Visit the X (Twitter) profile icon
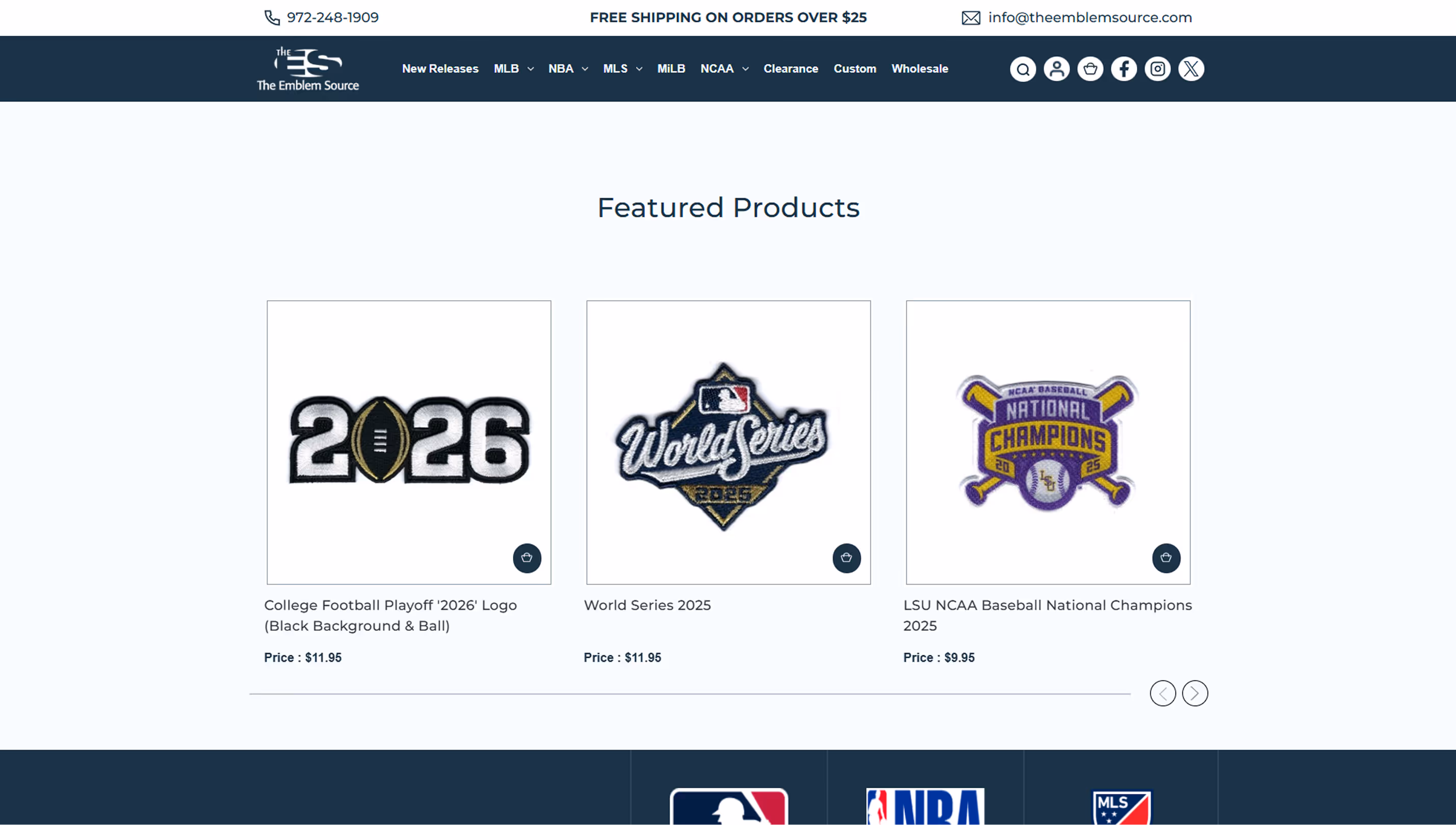 [x=1191, y=69]
